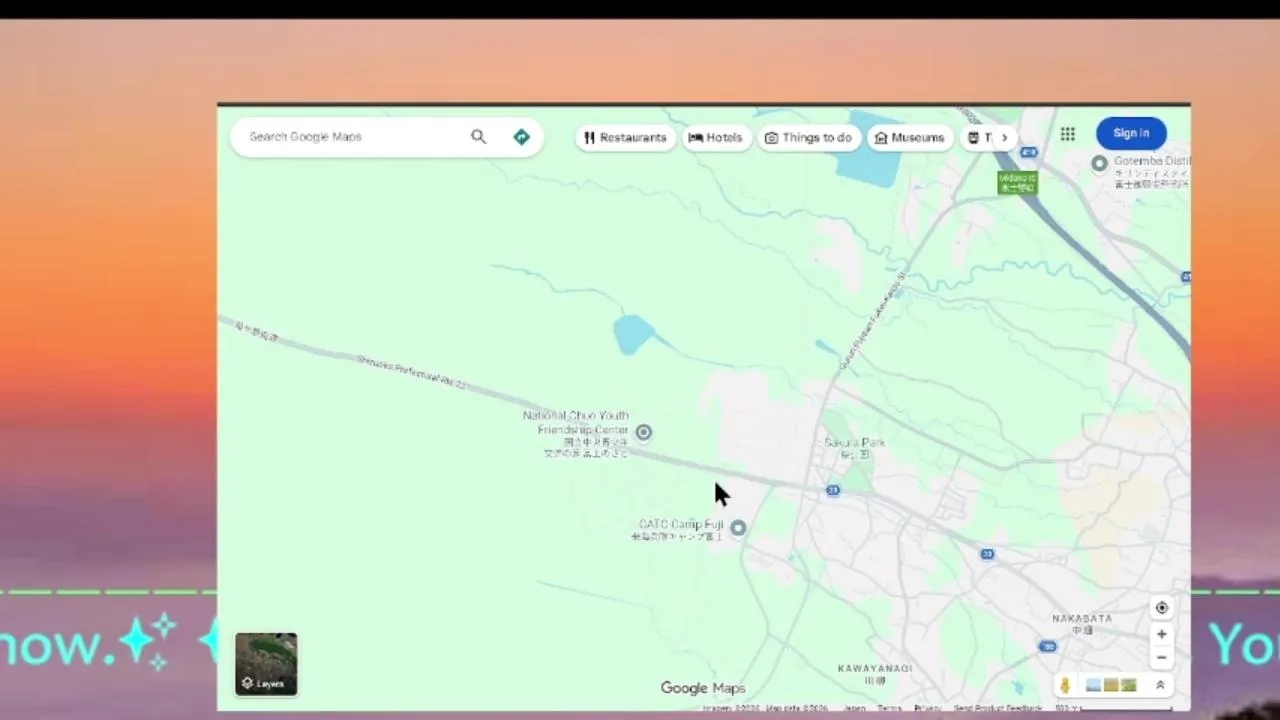Open the Privacy link
Viewport: 1280px width, 720px height.
927,708
